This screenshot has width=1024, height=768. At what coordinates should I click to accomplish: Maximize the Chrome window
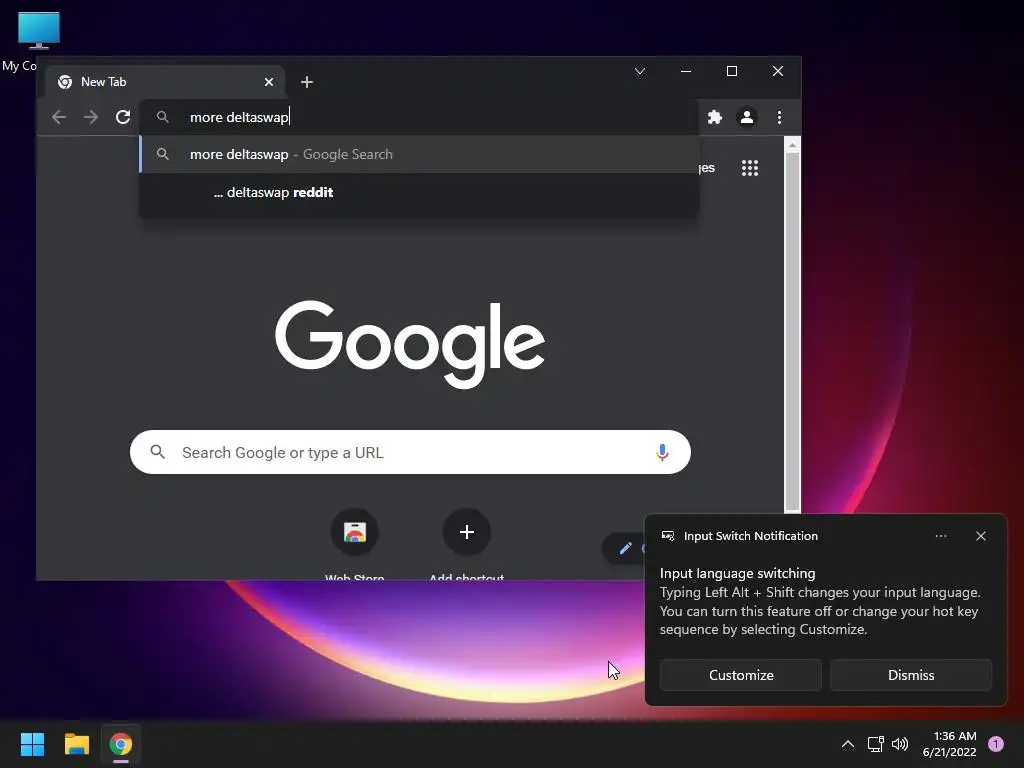pos(731,71)
